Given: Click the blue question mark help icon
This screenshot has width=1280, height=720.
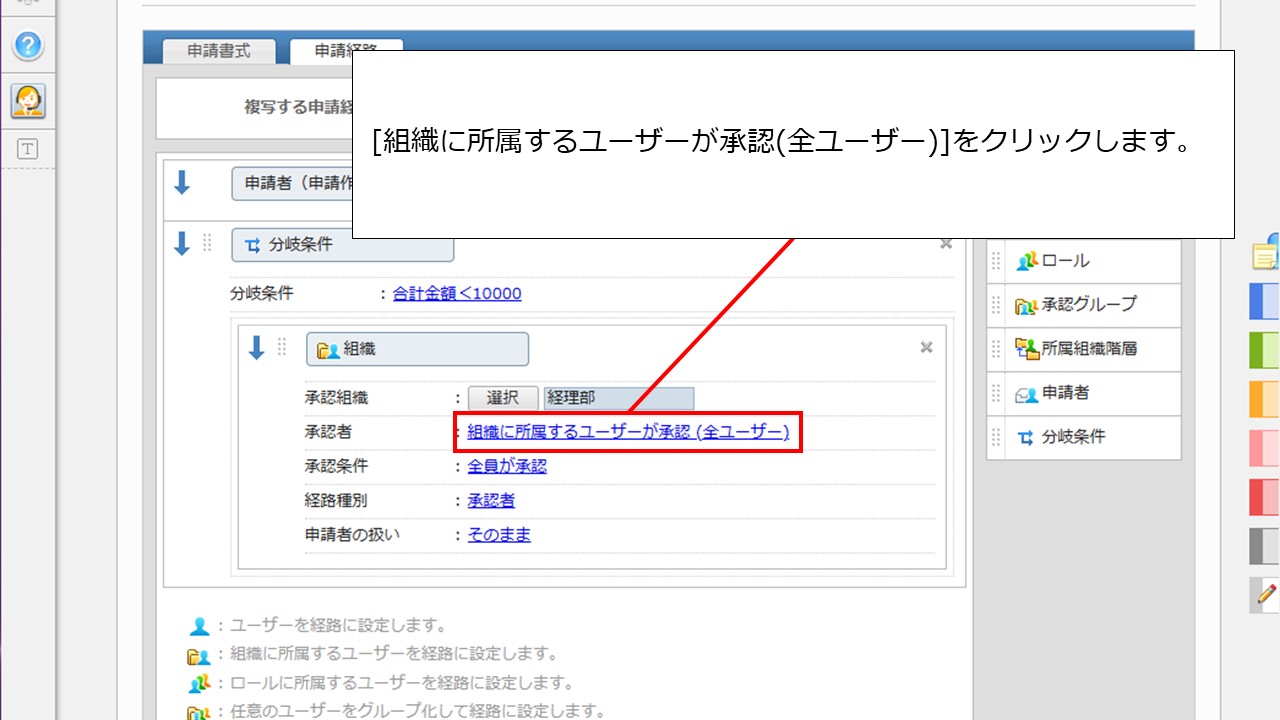Looking at the screenshot, I should (x=28, y=45).
